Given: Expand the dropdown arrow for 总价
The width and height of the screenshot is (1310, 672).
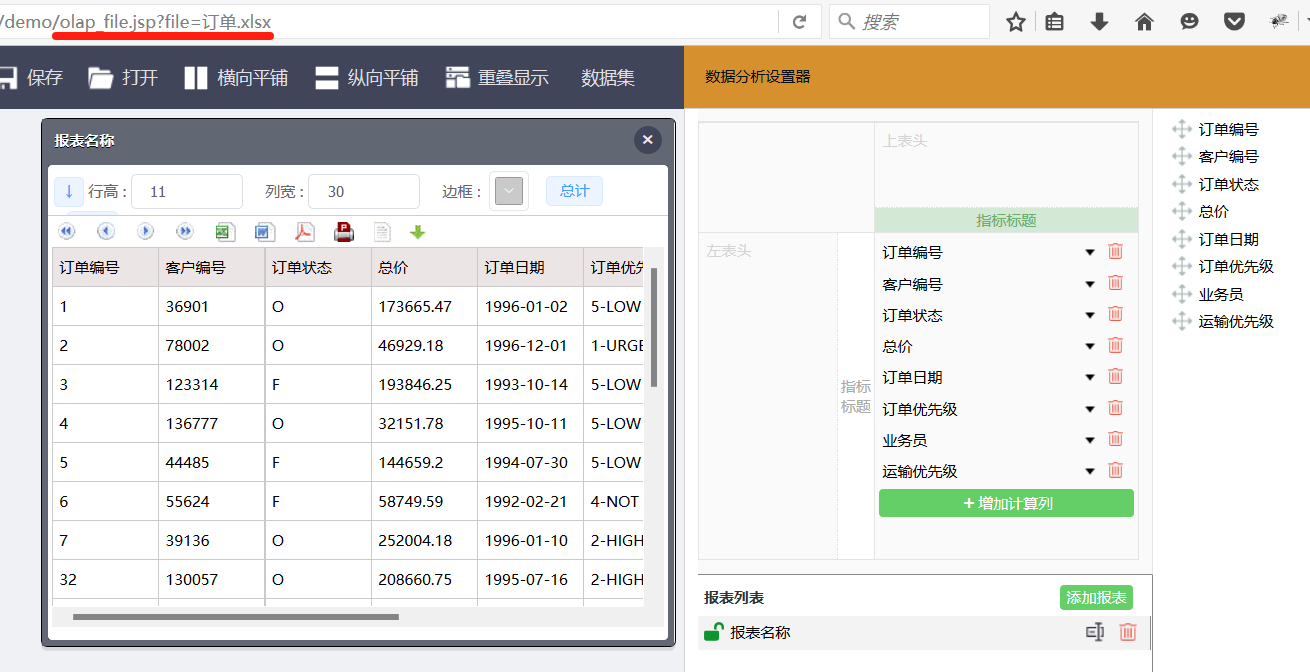Looking at the screenshot, I should click(1090, 347).
